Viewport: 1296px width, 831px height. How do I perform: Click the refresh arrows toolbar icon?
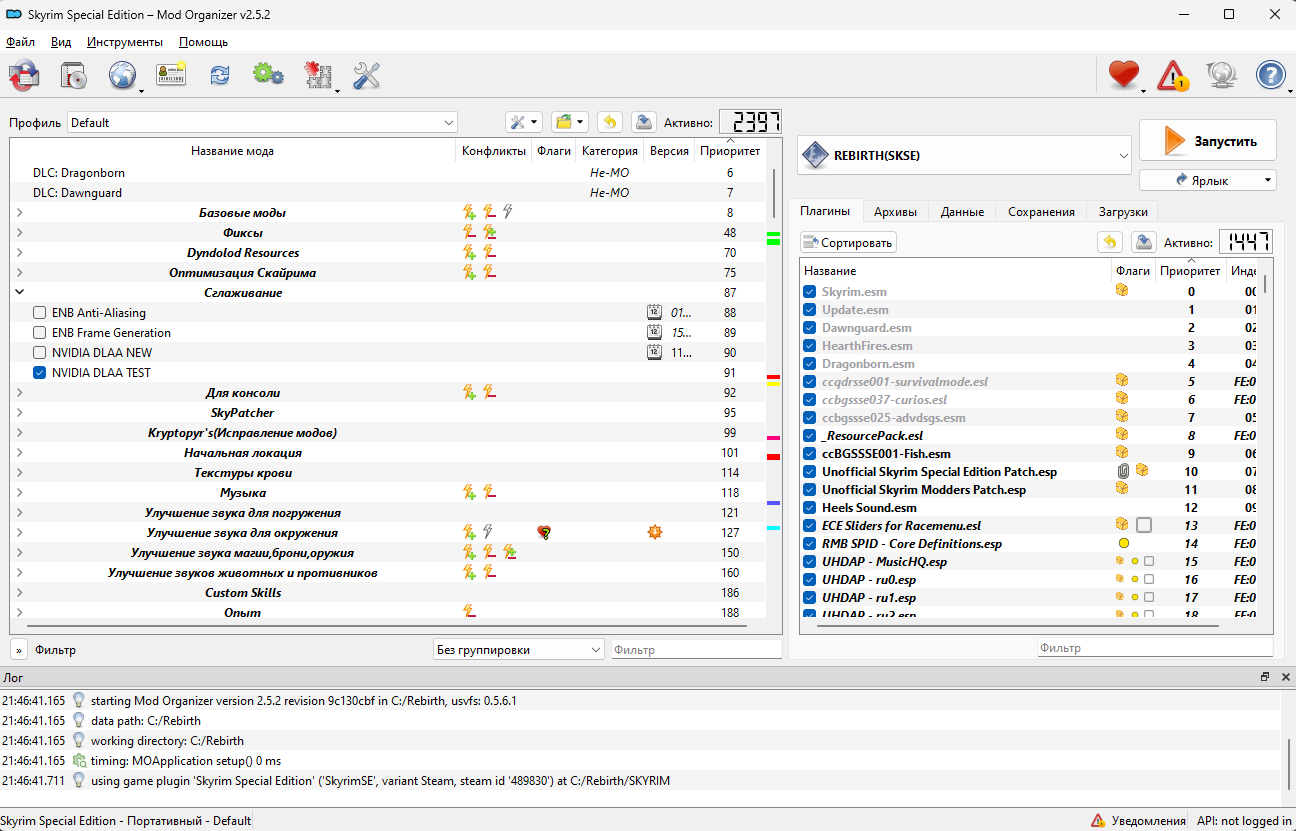[x=219, y=75]
